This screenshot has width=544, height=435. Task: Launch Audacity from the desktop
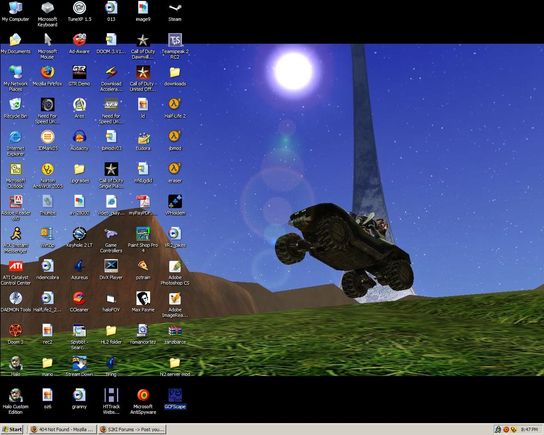[x=79, y=140]
